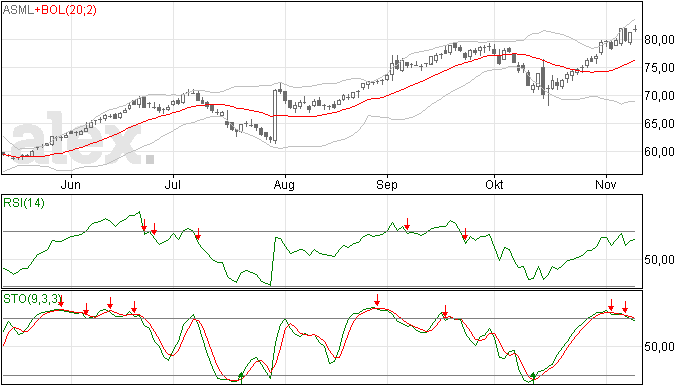Image resolution: width=690 pixels, height=387 pixels.
Task: Click the RSI(14) indicator label
Action: click(x=24, y=203)
